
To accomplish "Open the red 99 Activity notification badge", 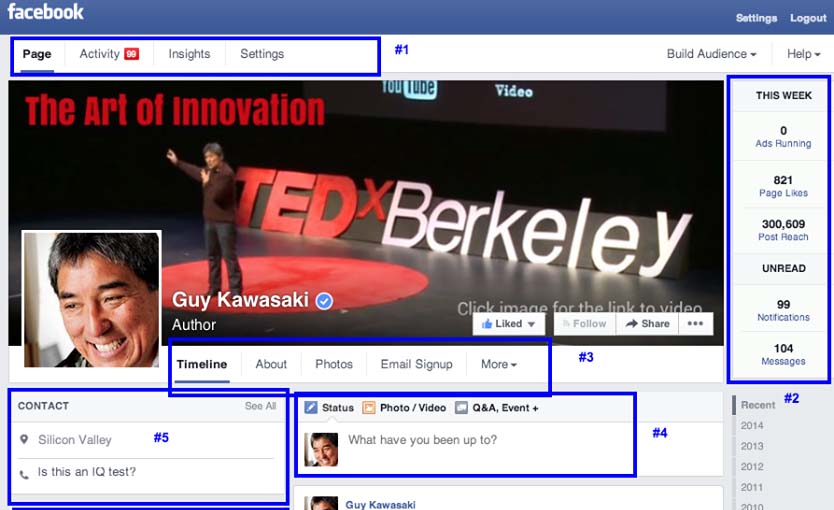I will (131, 54).
